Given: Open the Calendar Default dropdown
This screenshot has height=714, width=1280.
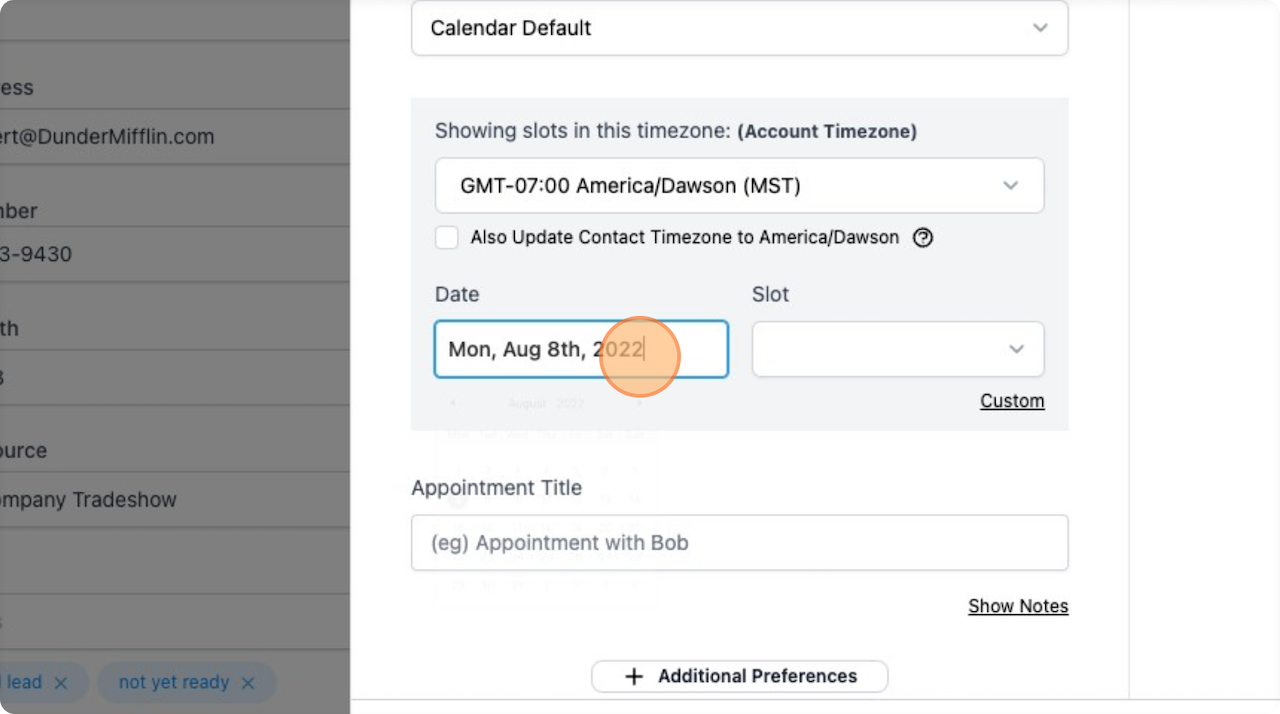Looking at the screenshot, I should (739, 28).
